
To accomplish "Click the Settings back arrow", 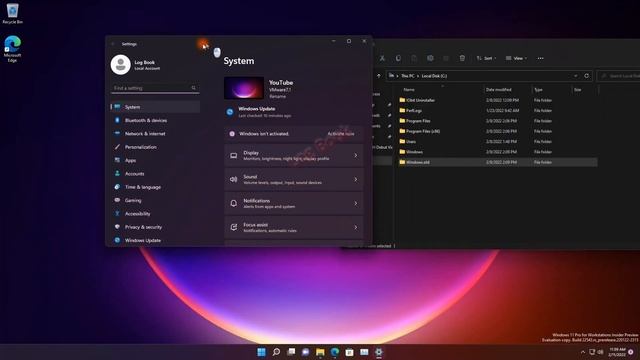I will coord(113,44).
